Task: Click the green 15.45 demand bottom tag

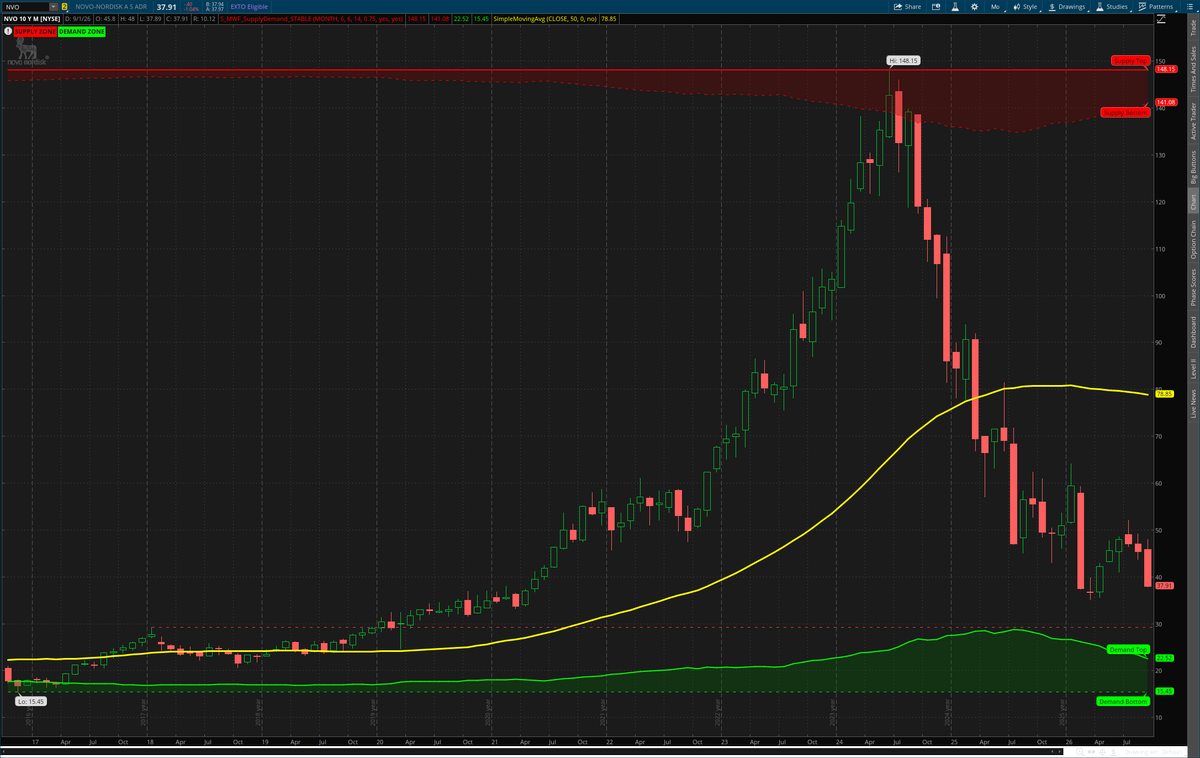Action: click(1163, 691)
